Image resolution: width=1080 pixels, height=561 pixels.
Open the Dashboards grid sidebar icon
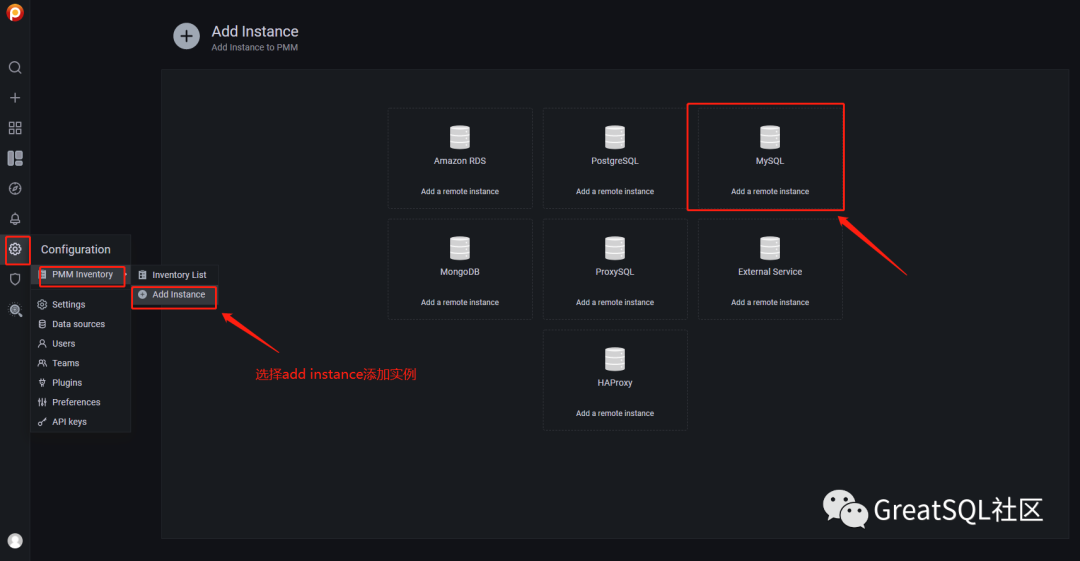14,128
